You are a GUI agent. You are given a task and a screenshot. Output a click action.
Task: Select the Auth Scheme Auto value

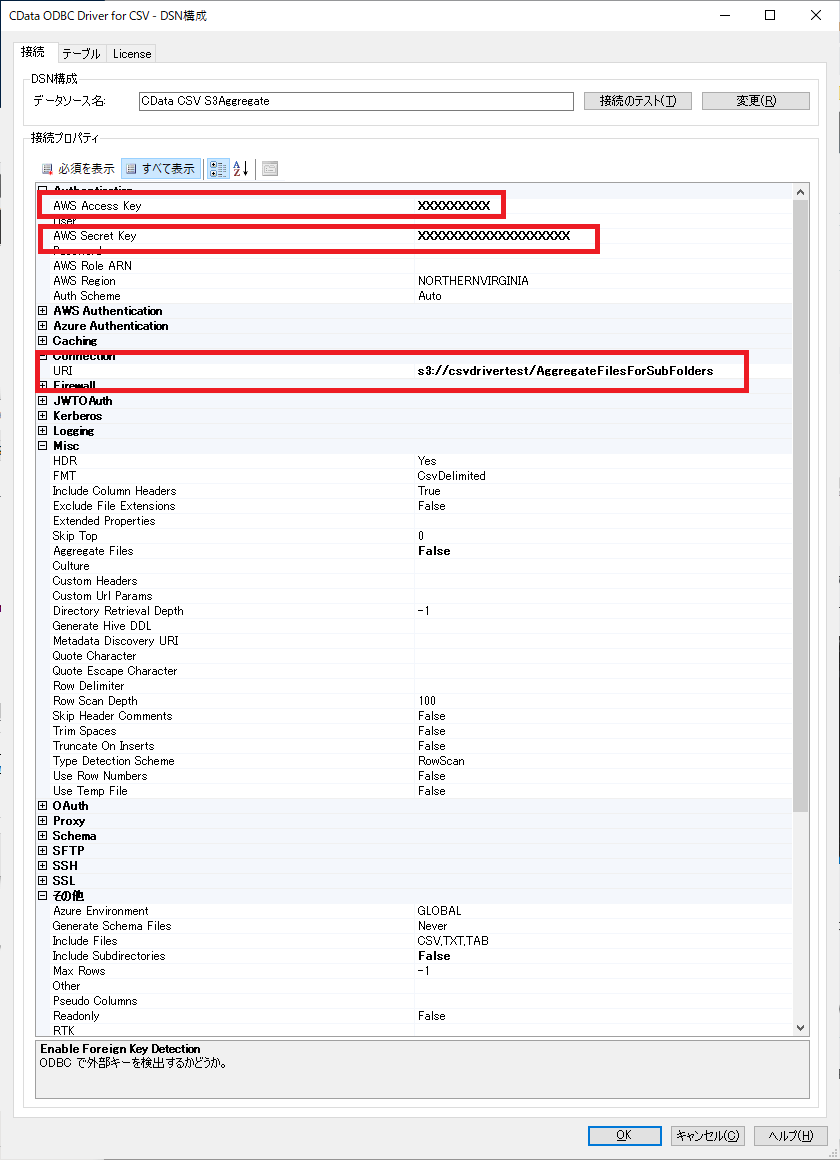point(429,296)
